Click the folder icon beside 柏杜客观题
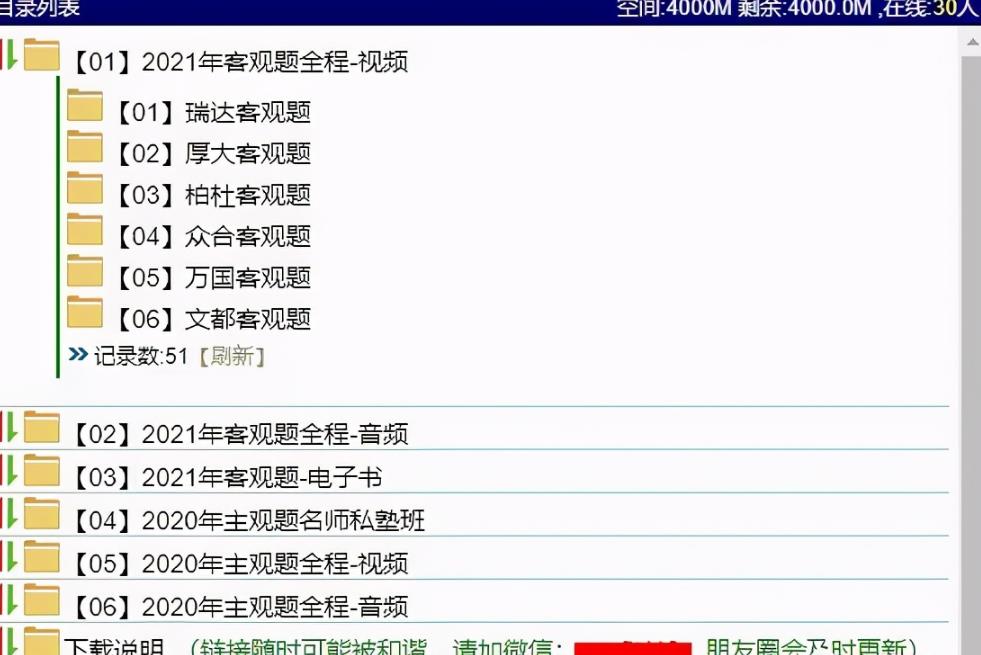The image size is (981, 655). tap(85, 188)
